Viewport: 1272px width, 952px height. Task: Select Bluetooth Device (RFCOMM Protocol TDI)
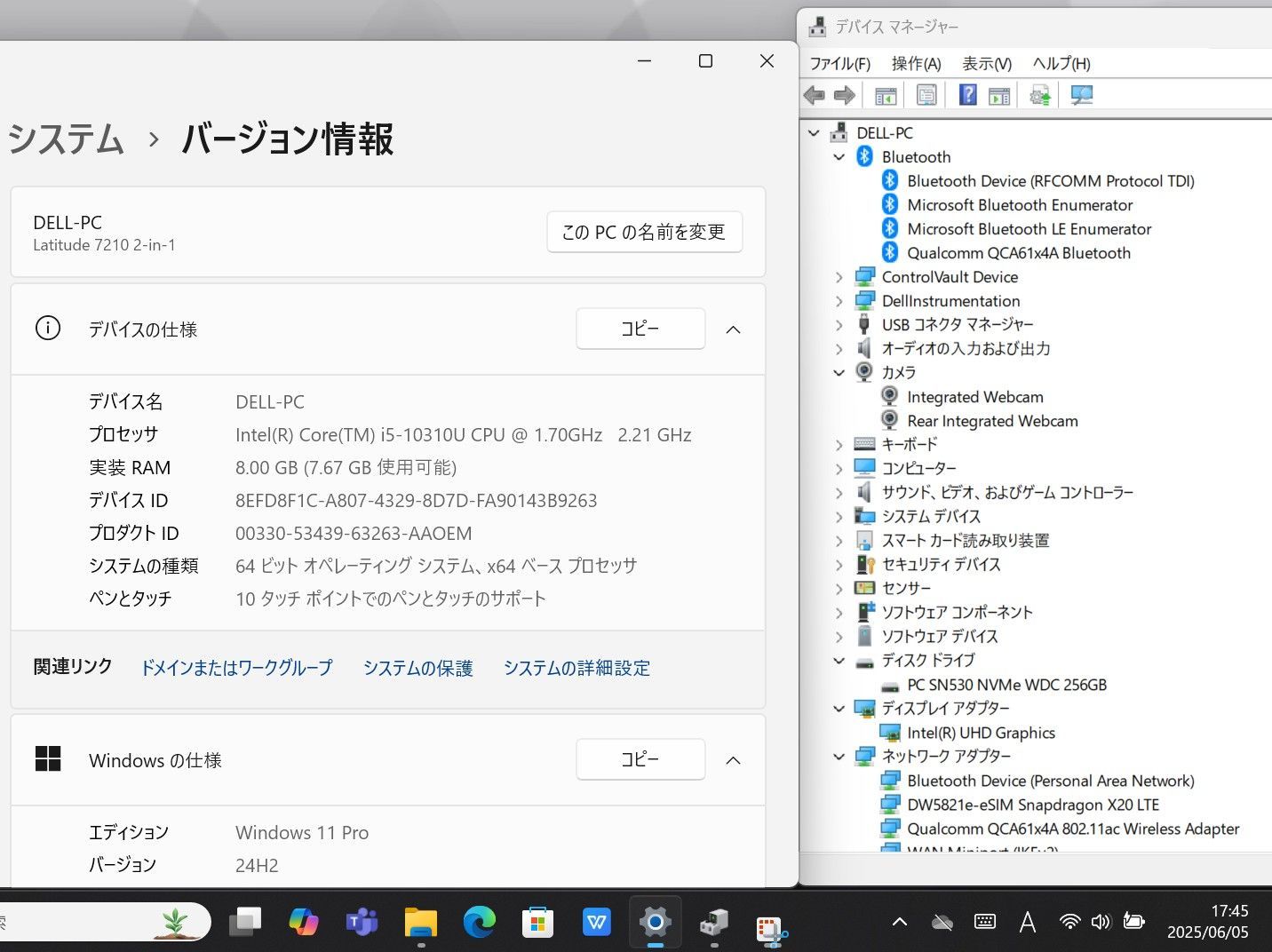tap(1051, 181)
